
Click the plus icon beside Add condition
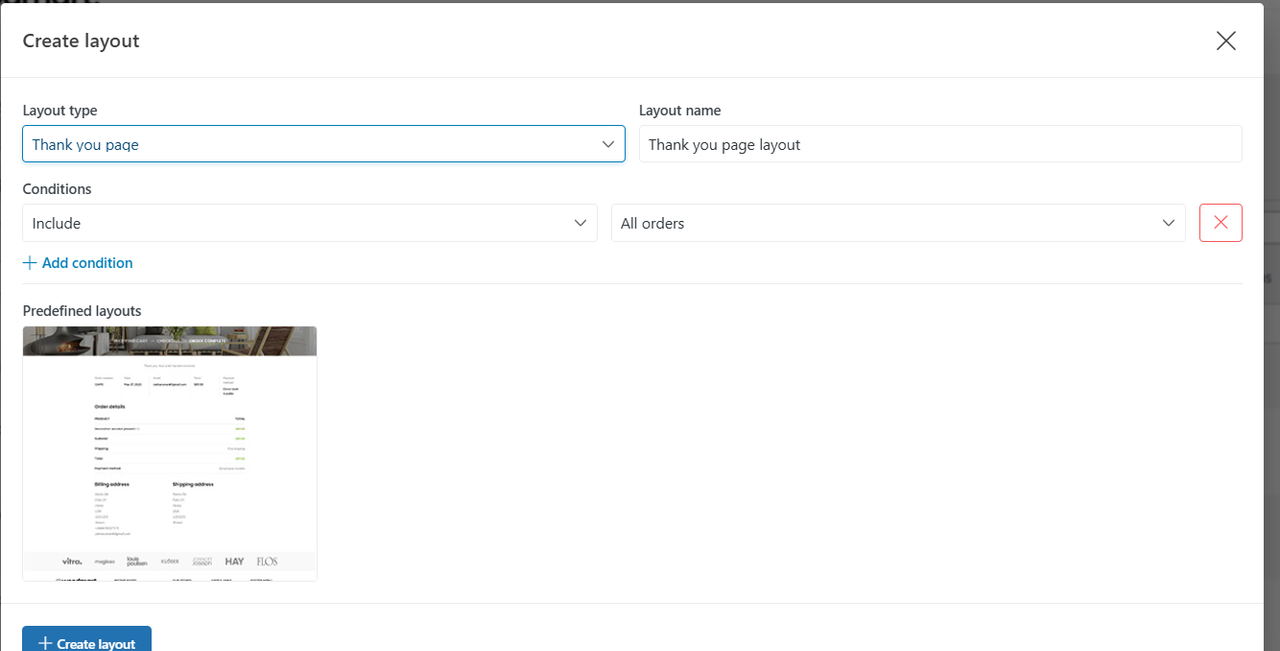pos(30,263)
